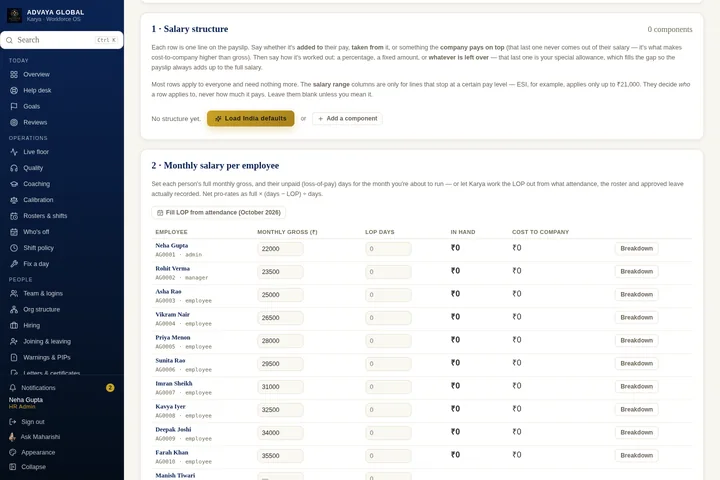This screenshot has width=720, height=480.
Task: Edit Deepak Joshi's LOP days field
Action: [x=388, y=433]
